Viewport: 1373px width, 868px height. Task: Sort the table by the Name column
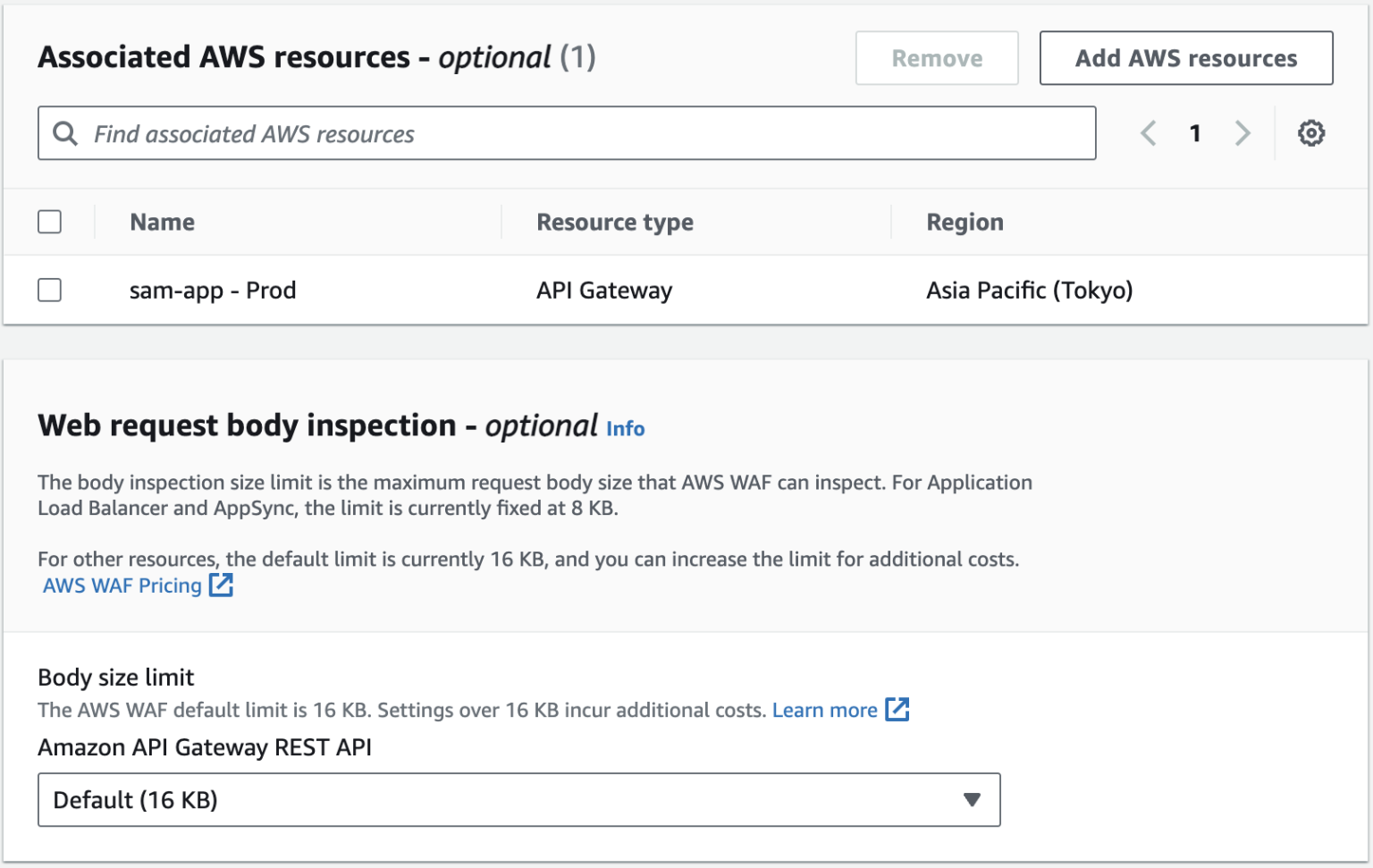click(162, 222)
